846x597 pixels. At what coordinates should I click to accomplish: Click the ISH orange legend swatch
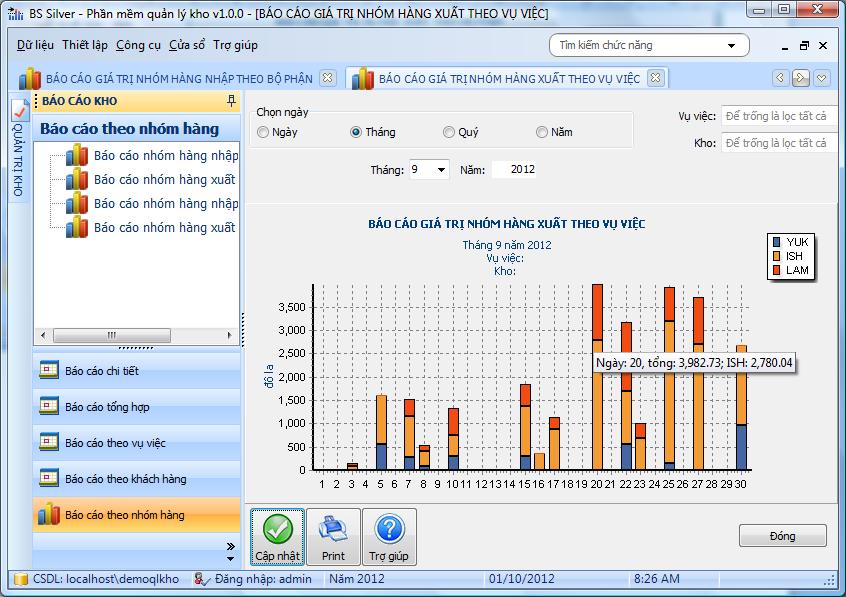[x=777, y=256]
